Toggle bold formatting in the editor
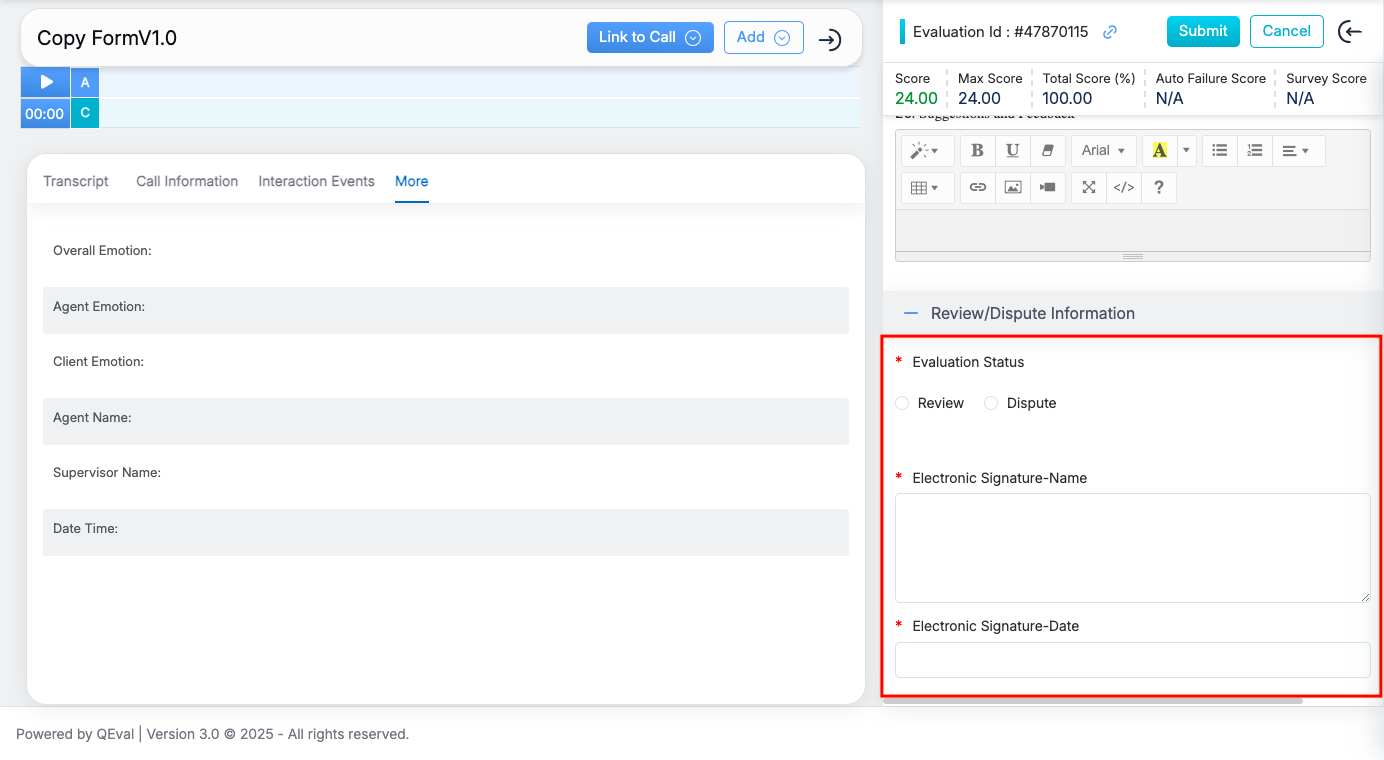 point(977,150)
